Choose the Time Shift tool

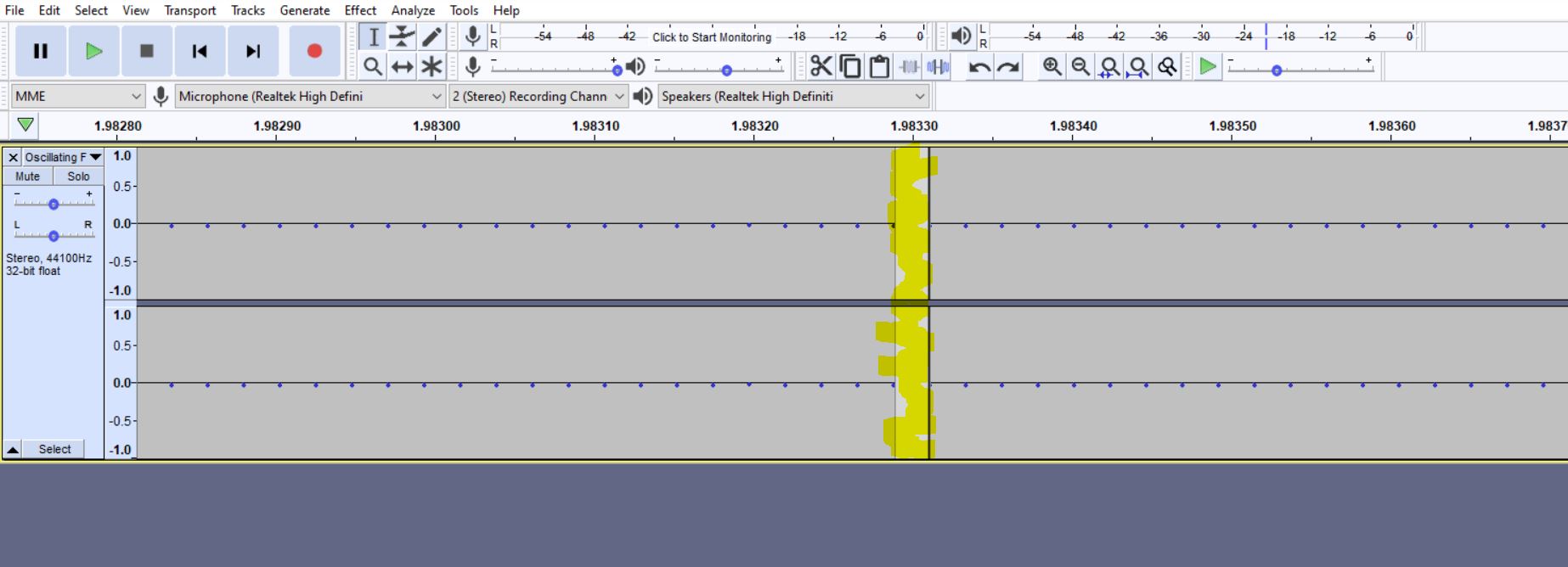(x=402, y=66)
